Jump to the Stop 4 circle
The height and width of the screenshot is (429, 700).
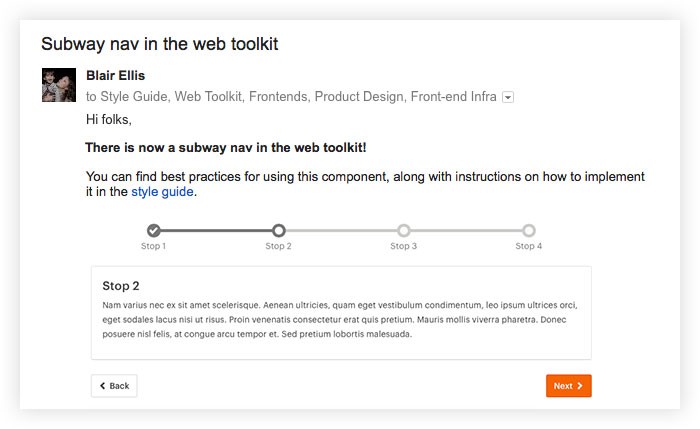pos(529,230)
